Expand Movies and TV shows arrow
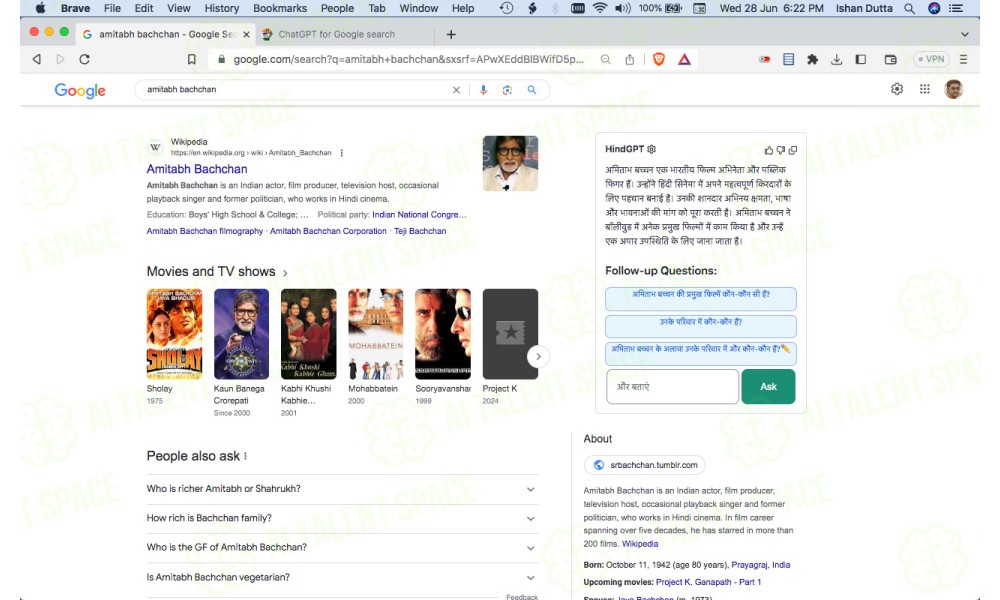The image size is (1000, 600). click(x=285, y=273)
